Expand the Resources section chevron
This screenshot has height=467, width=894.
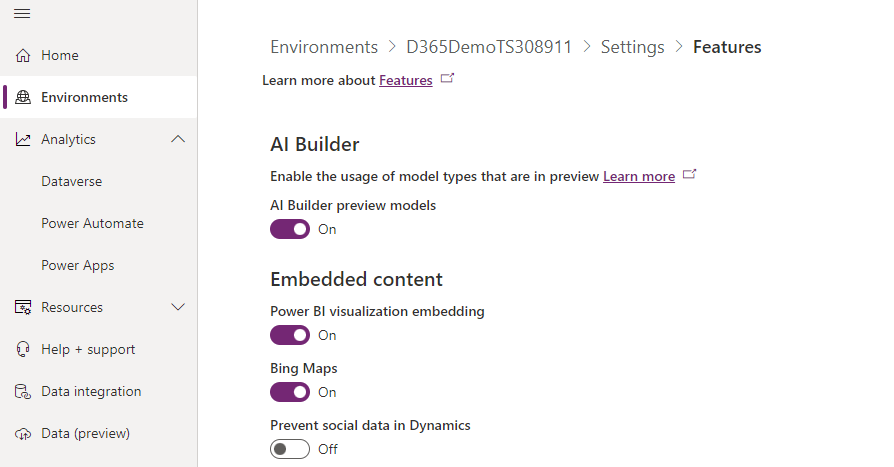[x=178, y=307]
